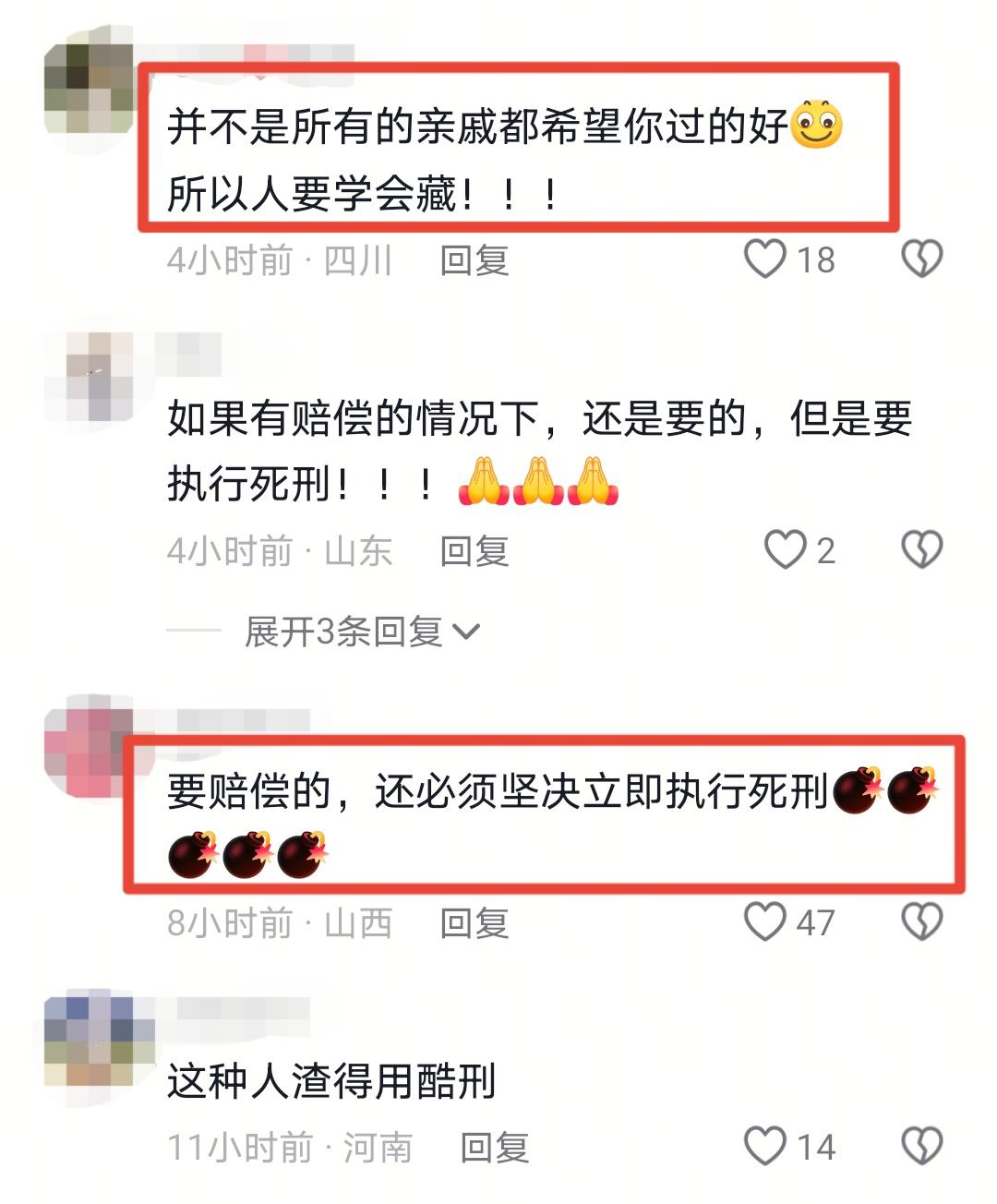997x1204 pixels.
Task: Expand 展开3条回复 replies
Action: pos(362,632)
